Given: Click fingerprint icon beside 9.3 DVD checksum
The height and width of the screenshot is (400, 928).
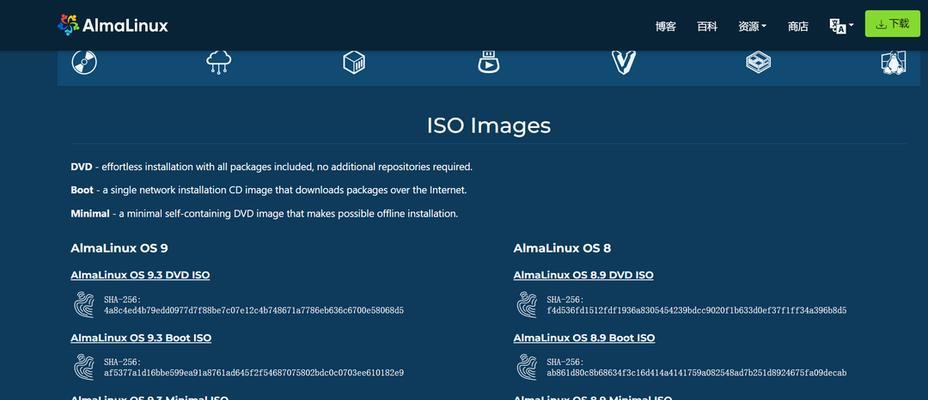Looking at the screenshot, I should pyautogui.click(x=84, y=305).
